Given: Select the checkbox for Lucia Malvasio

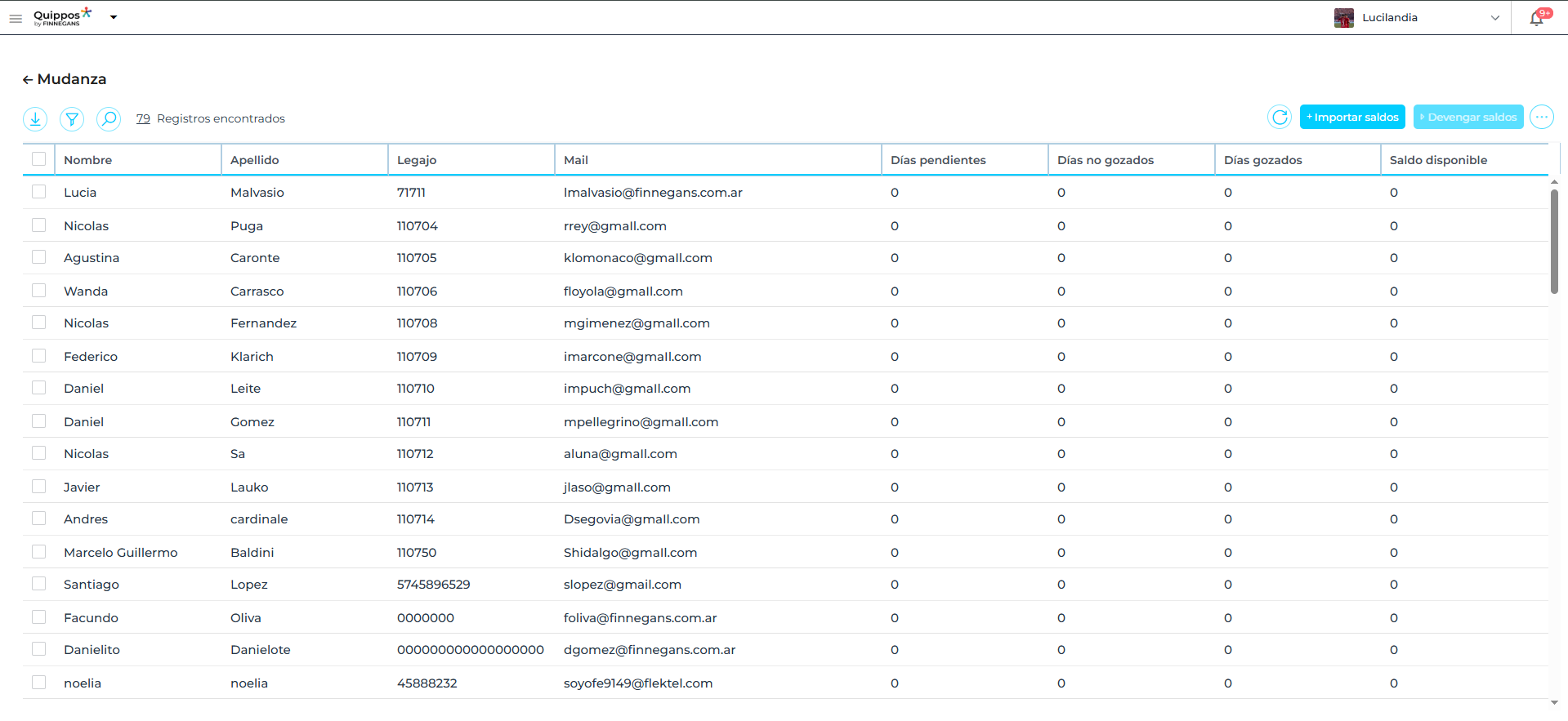Looking at the screenshot, I should tap(39, 192).
